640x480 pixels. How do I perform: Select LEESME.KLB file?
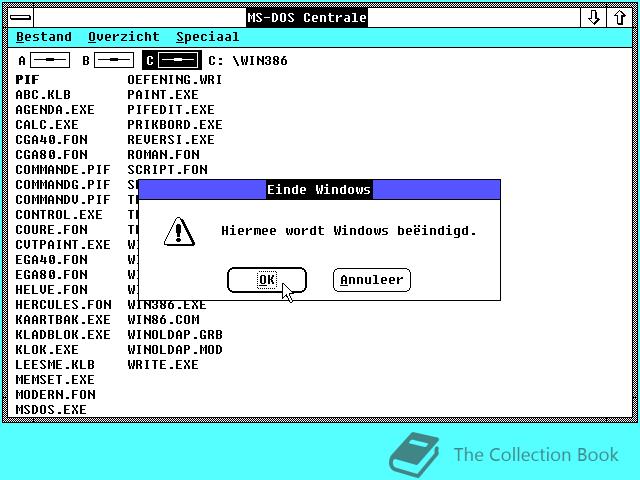[55, 364]
